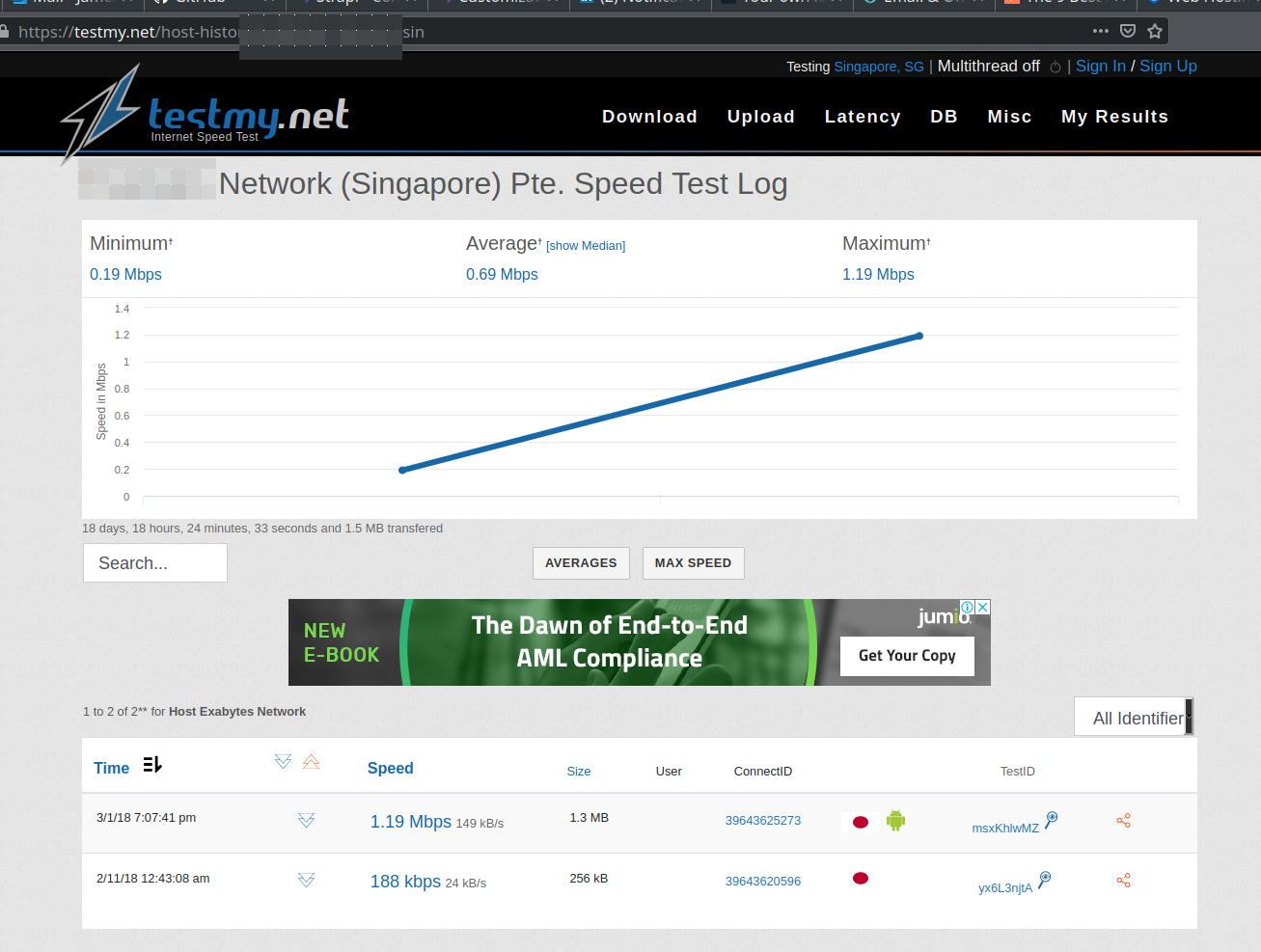
Task: Open page actions three-dots menu
Action: pyautogui.click(x=1101, y=31)
